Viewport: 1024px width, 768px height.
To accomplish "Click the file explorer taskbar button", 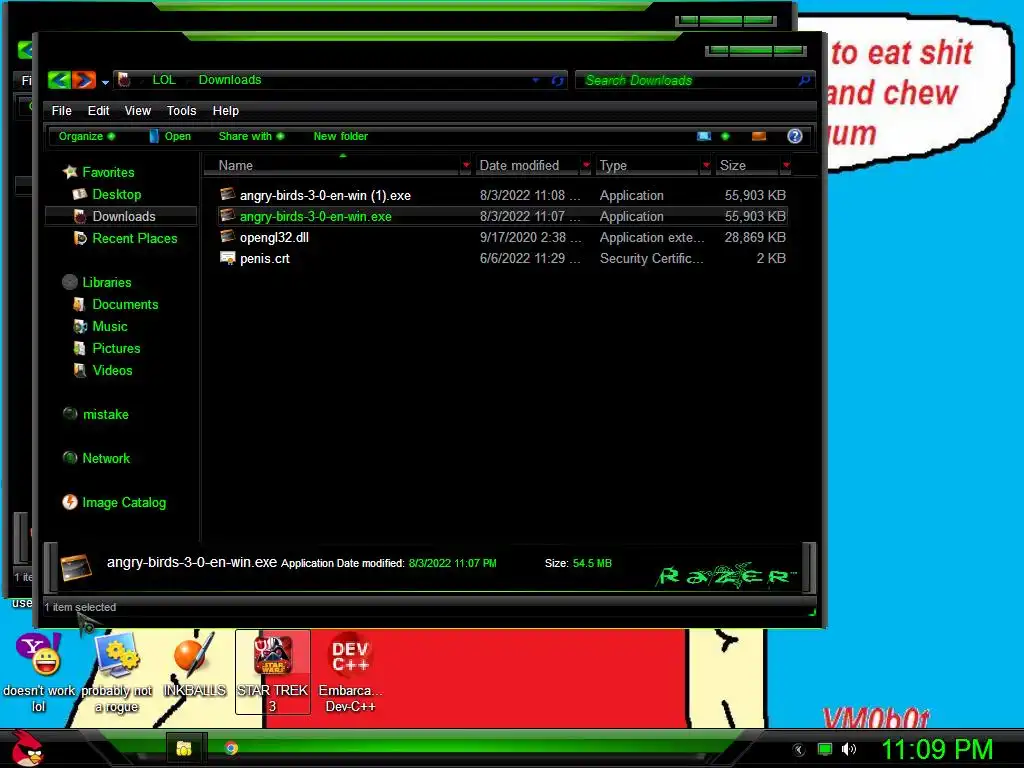I will [184, 748].
